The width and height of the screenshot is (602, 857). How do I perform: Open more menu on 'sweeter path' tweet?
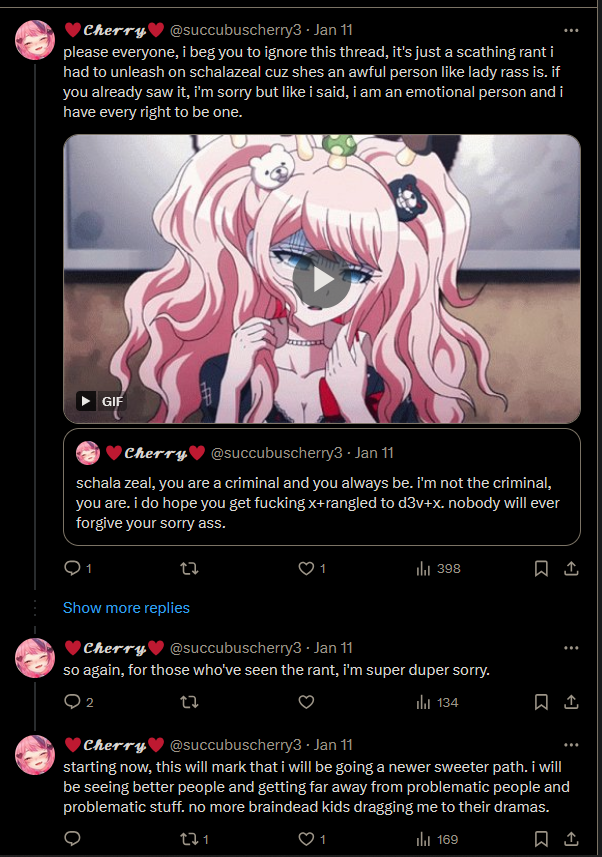click(x=571, y=745)
